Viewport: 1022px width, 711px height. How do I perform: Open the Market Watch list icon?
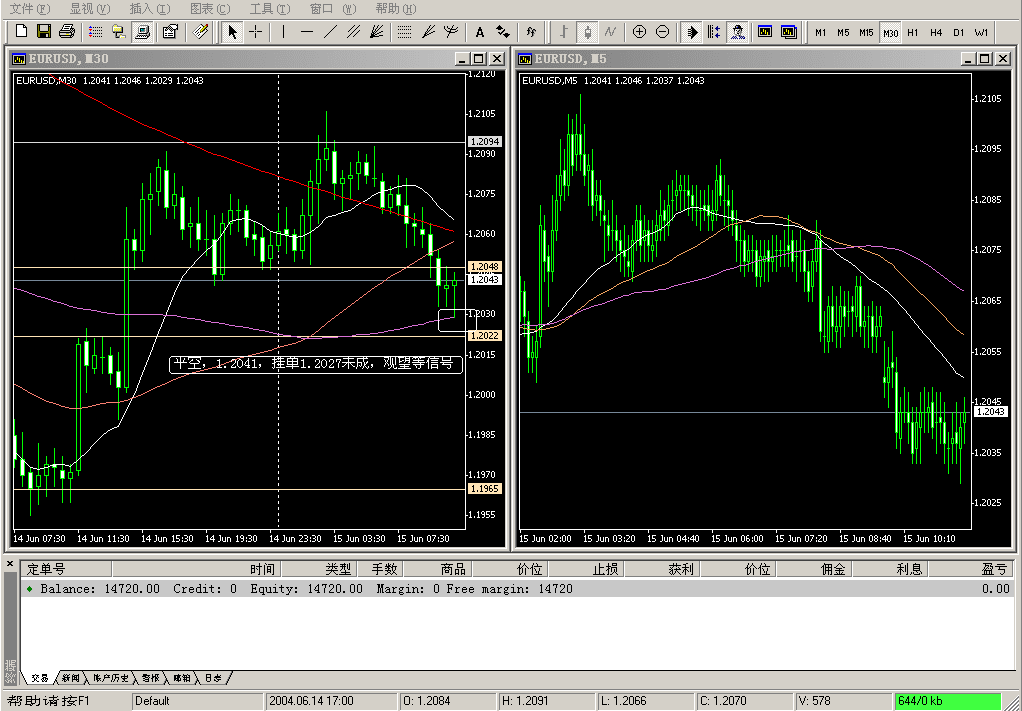(x=96, y=31)
